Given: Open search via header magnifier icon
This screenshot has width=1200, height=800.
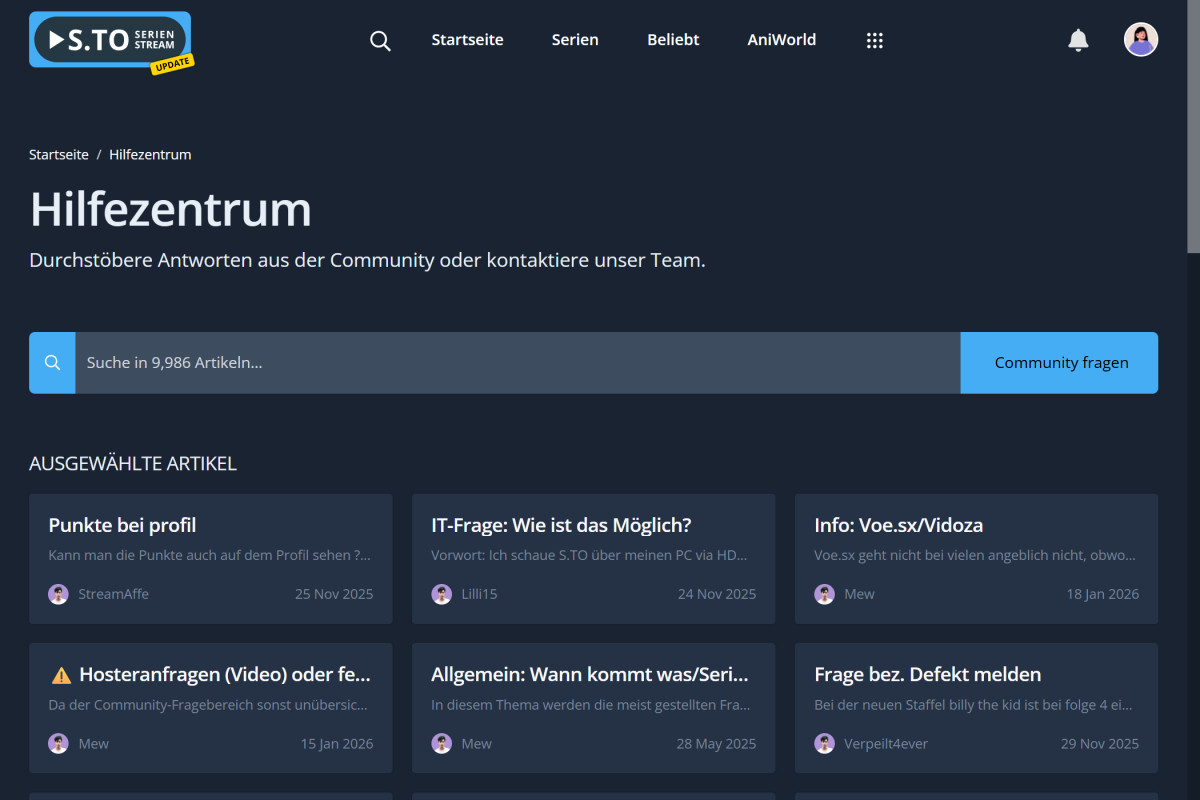Looking at the screenshot, I should click(x=380, y=41).
